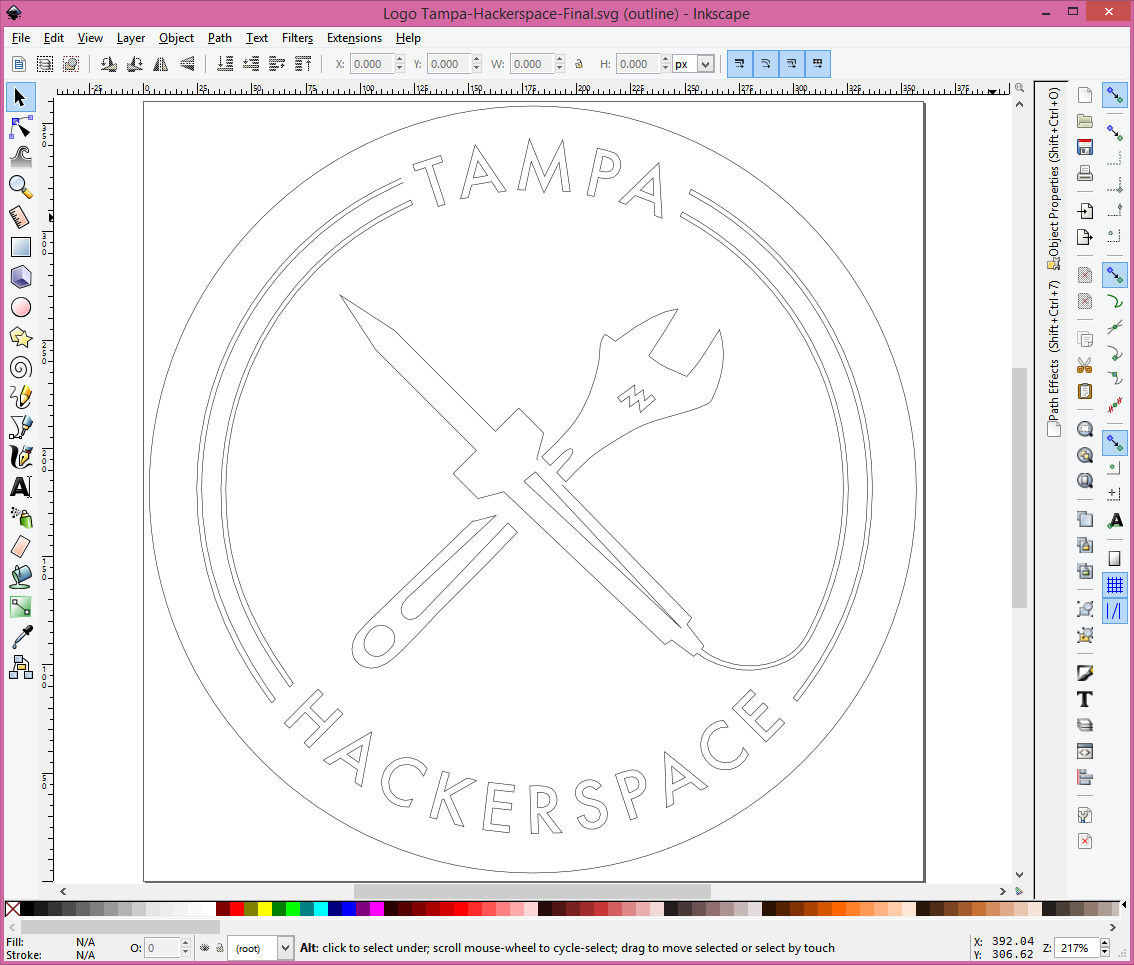Click the Save document icon
Screen dimensions: 1134x965
click(x=1085, y=148)
